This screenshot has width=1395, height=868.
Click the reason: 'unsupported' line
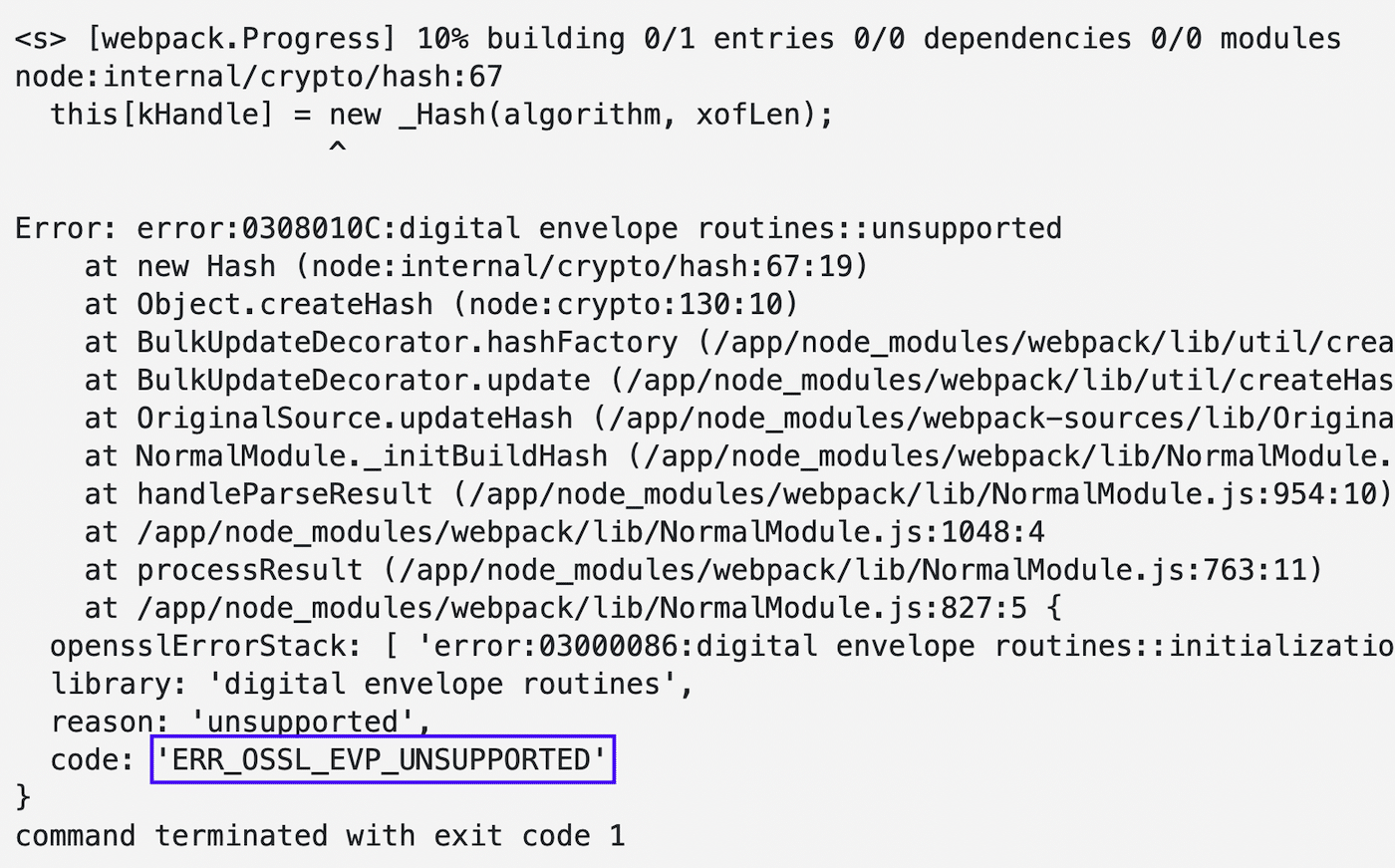coord(241,721)
